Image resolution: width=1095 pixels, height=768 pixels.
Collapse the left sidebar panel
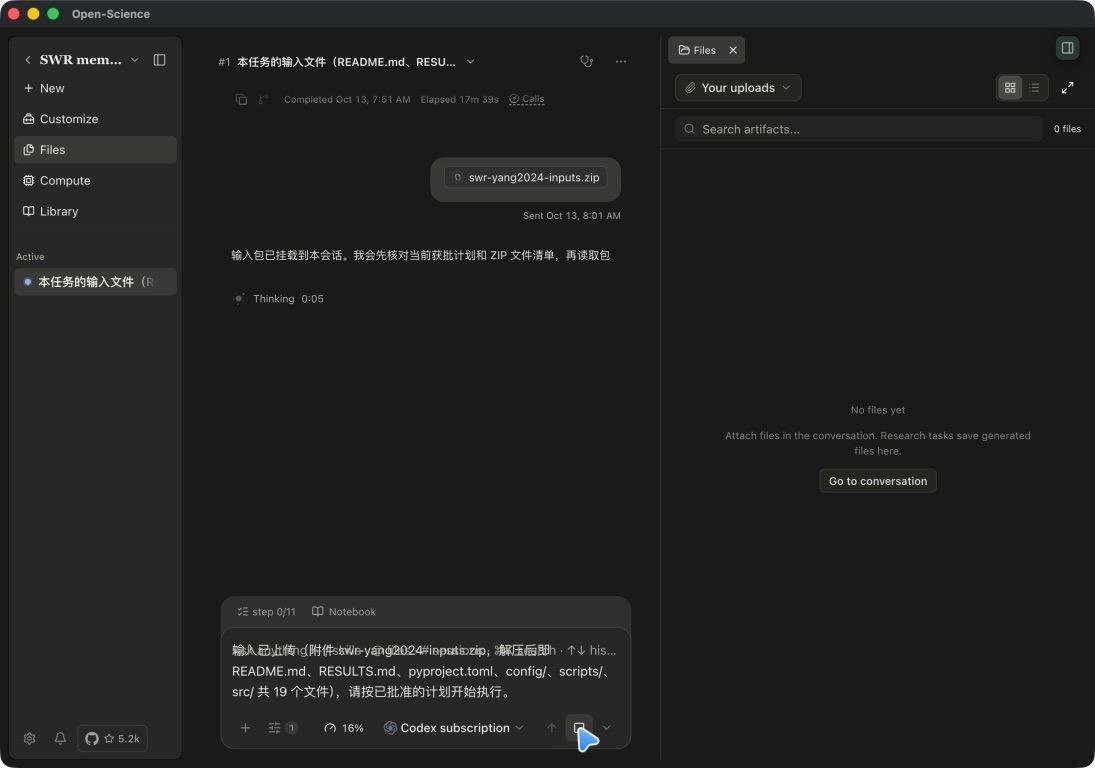coord(159,60)
